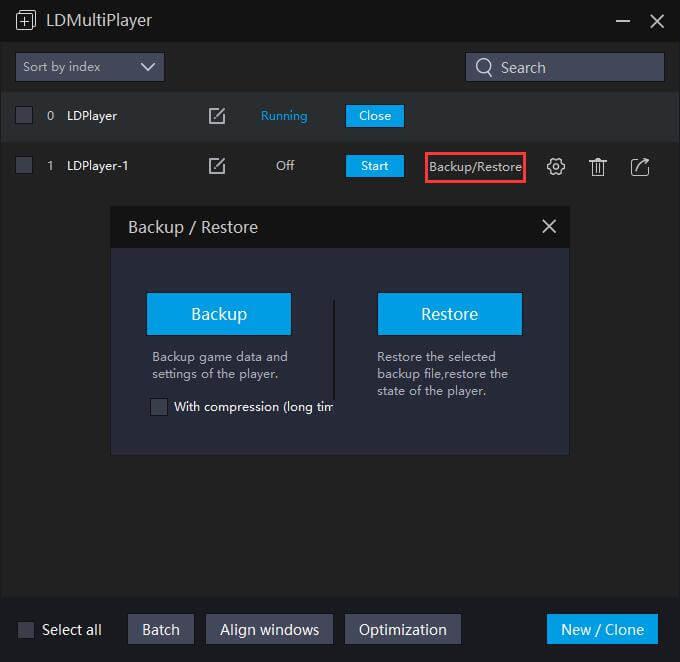Image resolution: width=680 pixels, height=662 pixels.
Task: Open the Sort by index dropdown
Action: [x=90, y=67]
